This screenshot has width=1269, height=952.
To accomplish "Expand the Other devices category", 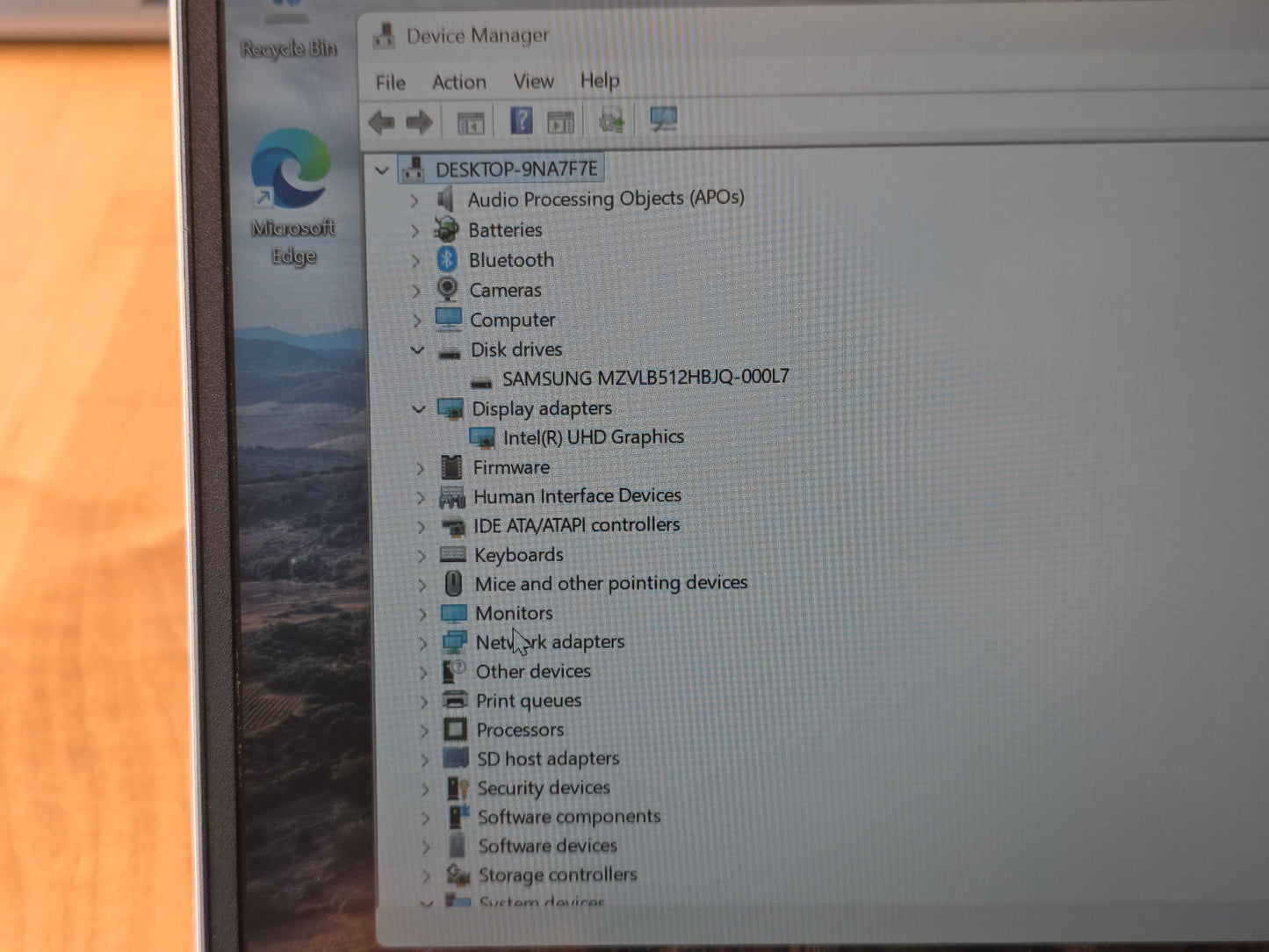I will coord(423,671).
